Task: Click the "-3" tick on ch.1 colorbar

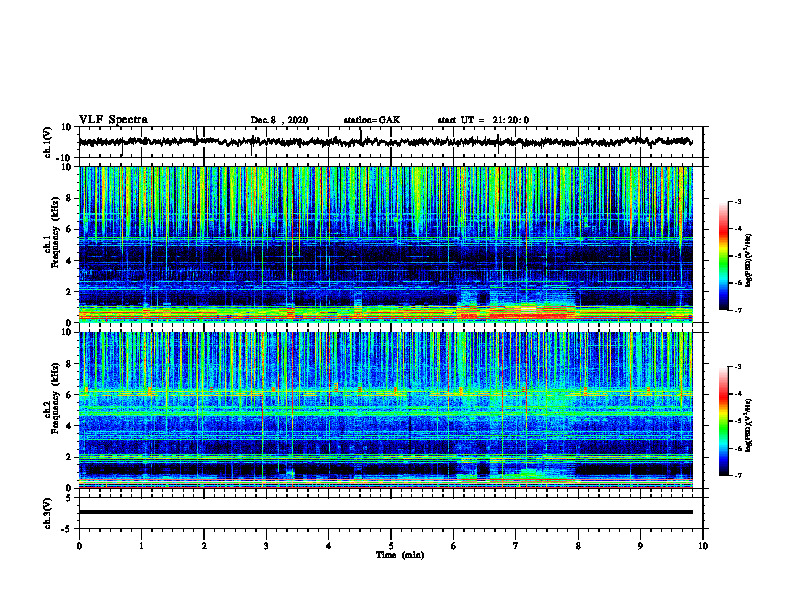Action: (737, 201)
